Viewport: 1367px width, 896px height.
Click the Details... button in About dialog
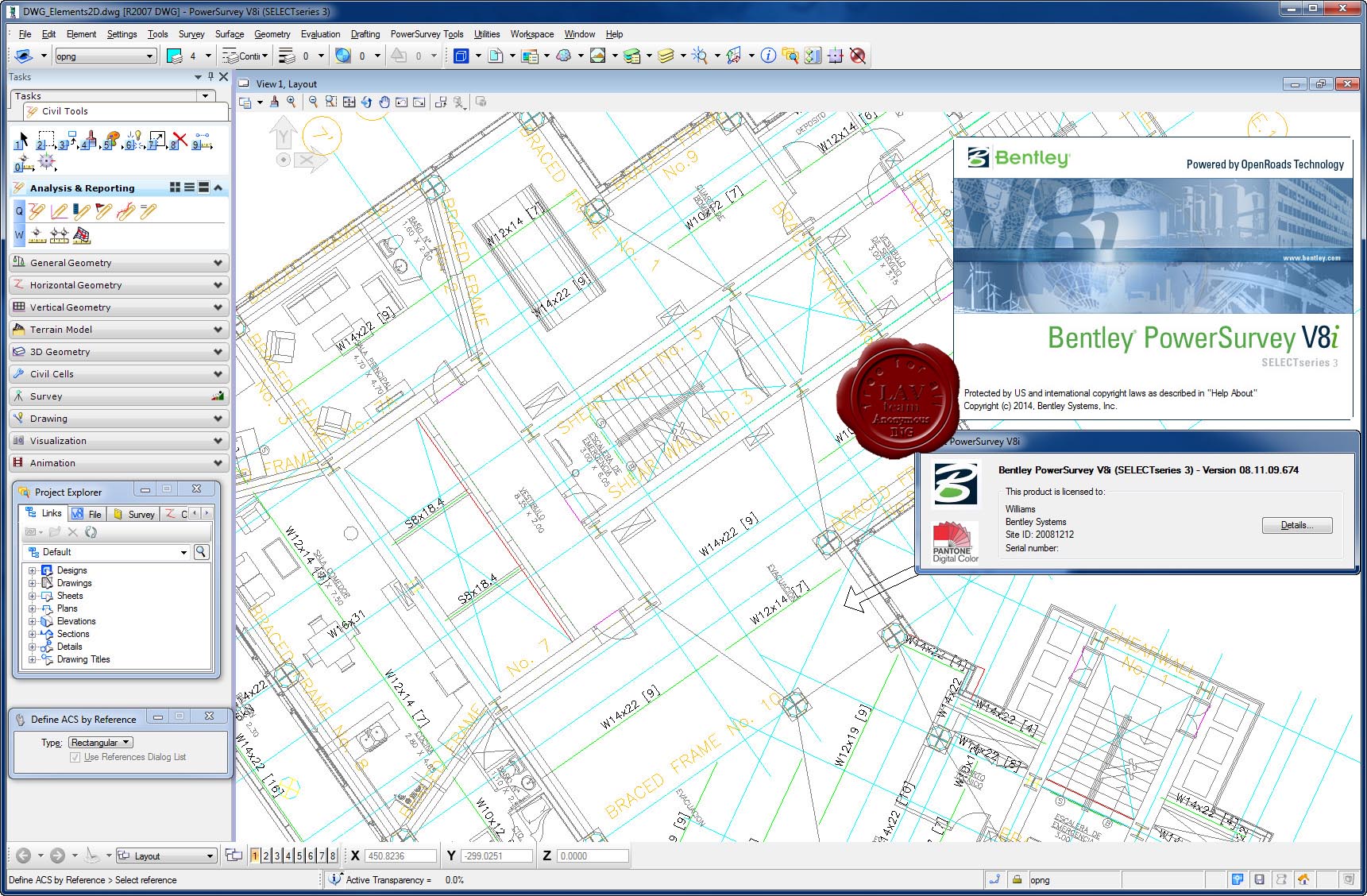(x=1296, y=525)
